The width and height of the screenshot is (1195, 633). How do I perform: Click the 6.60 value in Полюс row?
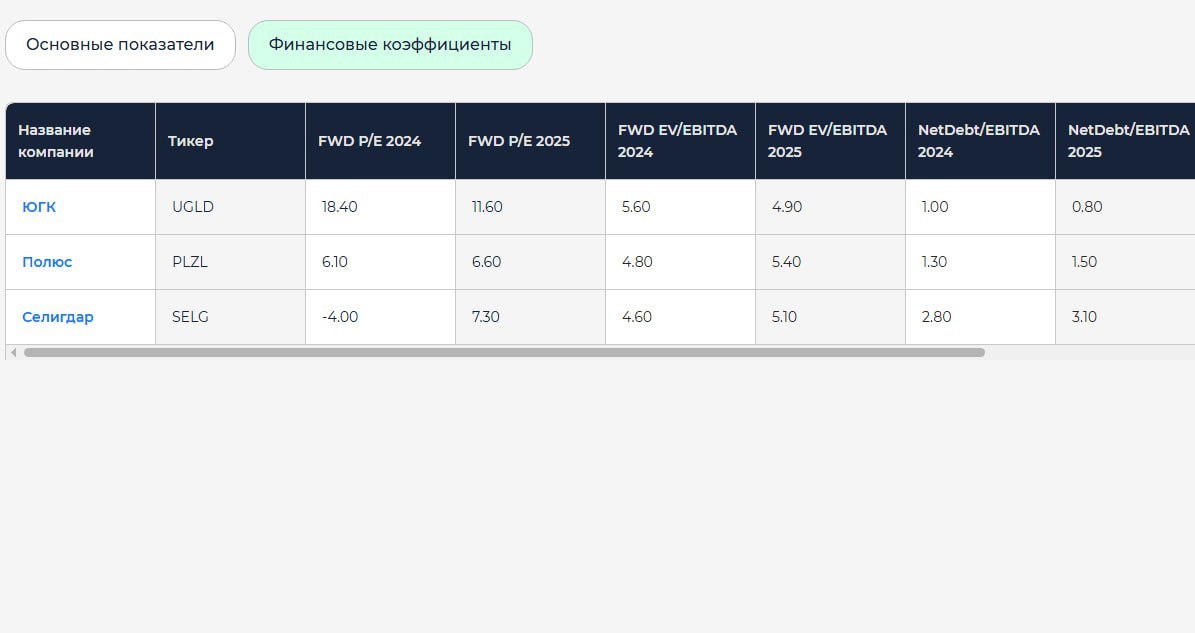[486, 262]
